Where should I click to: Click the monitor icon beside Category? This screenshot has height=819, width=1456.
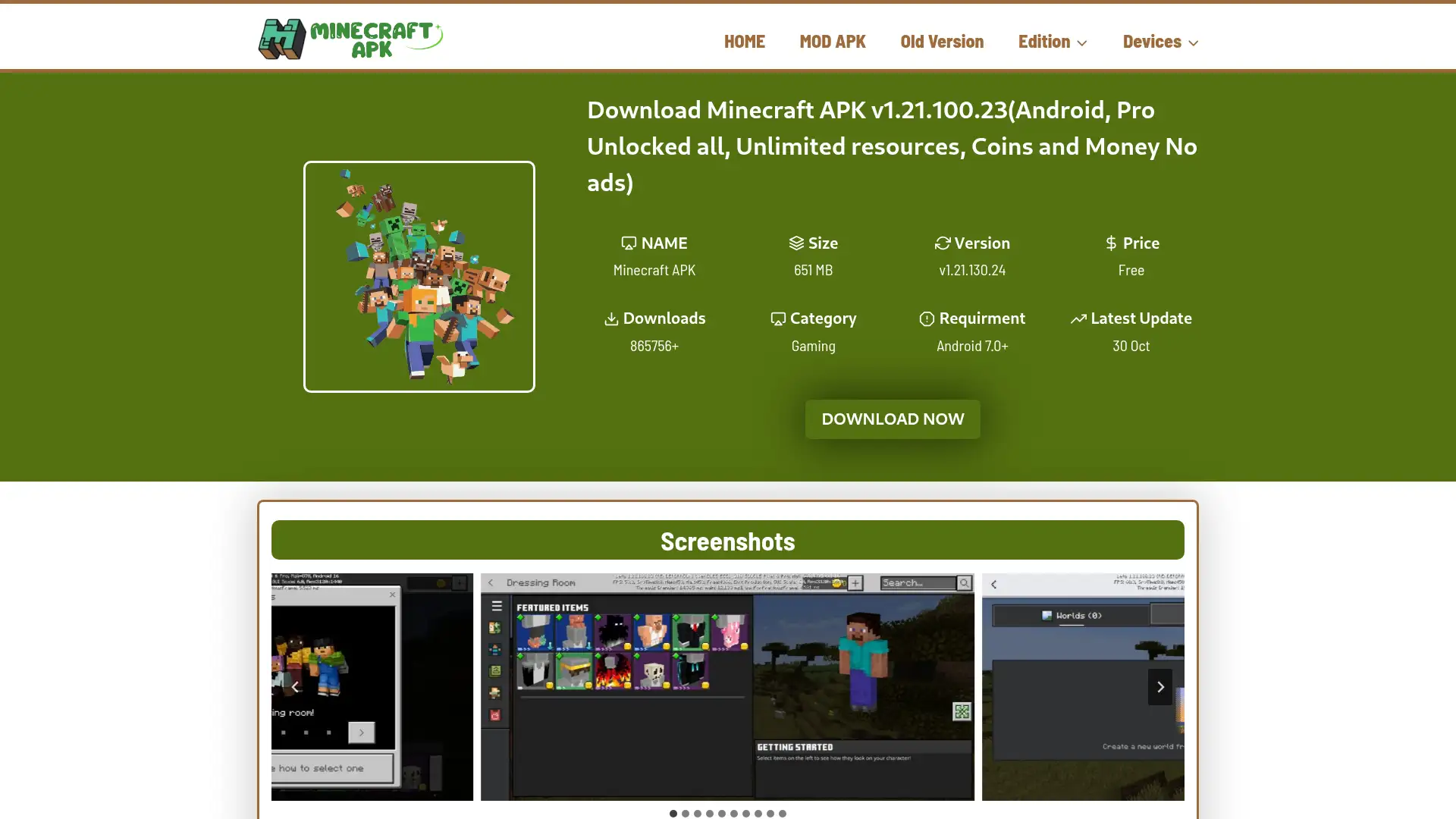click(778, 318)
